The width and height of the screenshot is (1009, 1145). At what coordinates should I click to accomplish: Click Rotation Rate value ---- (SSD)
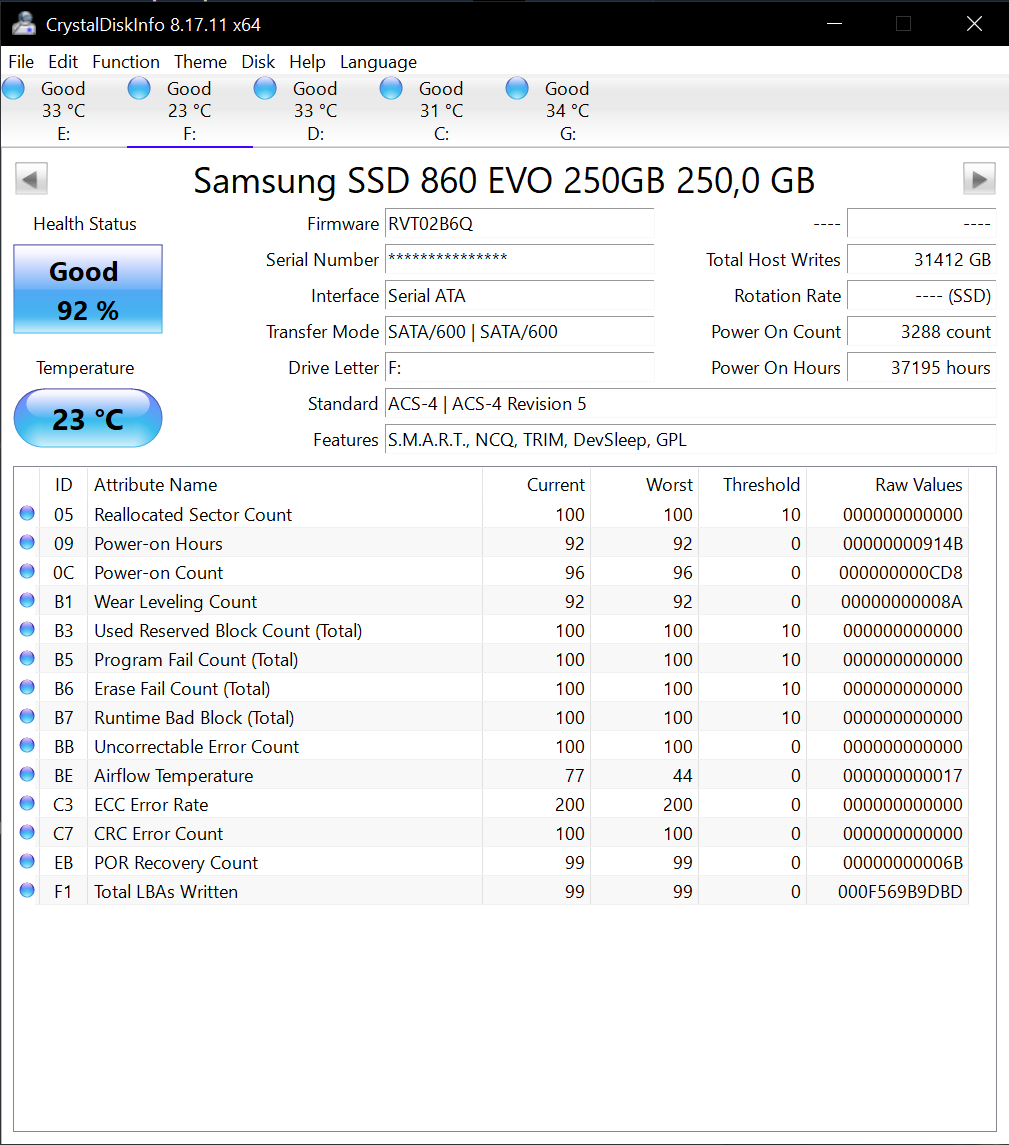[x=921, y=296]
